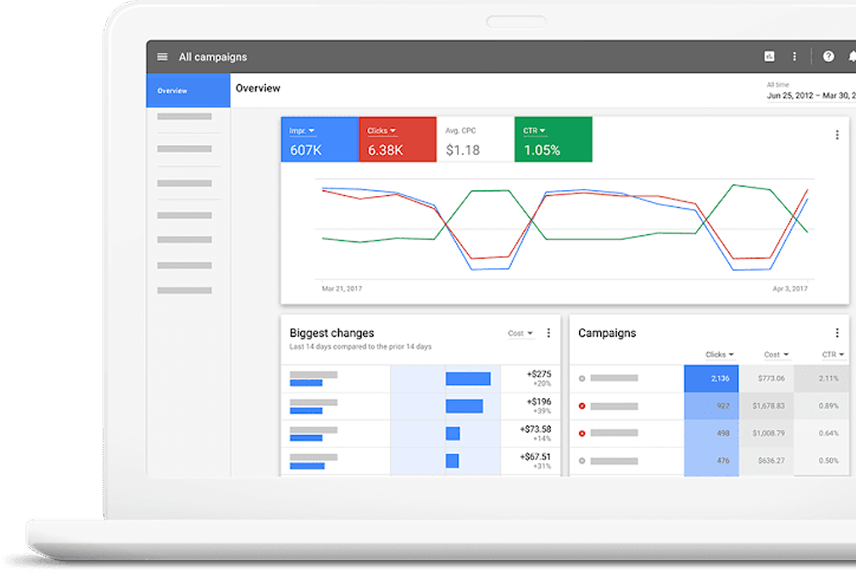Open the reports chart icon in header
The width and height of the screenshot is (856, 572).
click(x=769, y=56)
